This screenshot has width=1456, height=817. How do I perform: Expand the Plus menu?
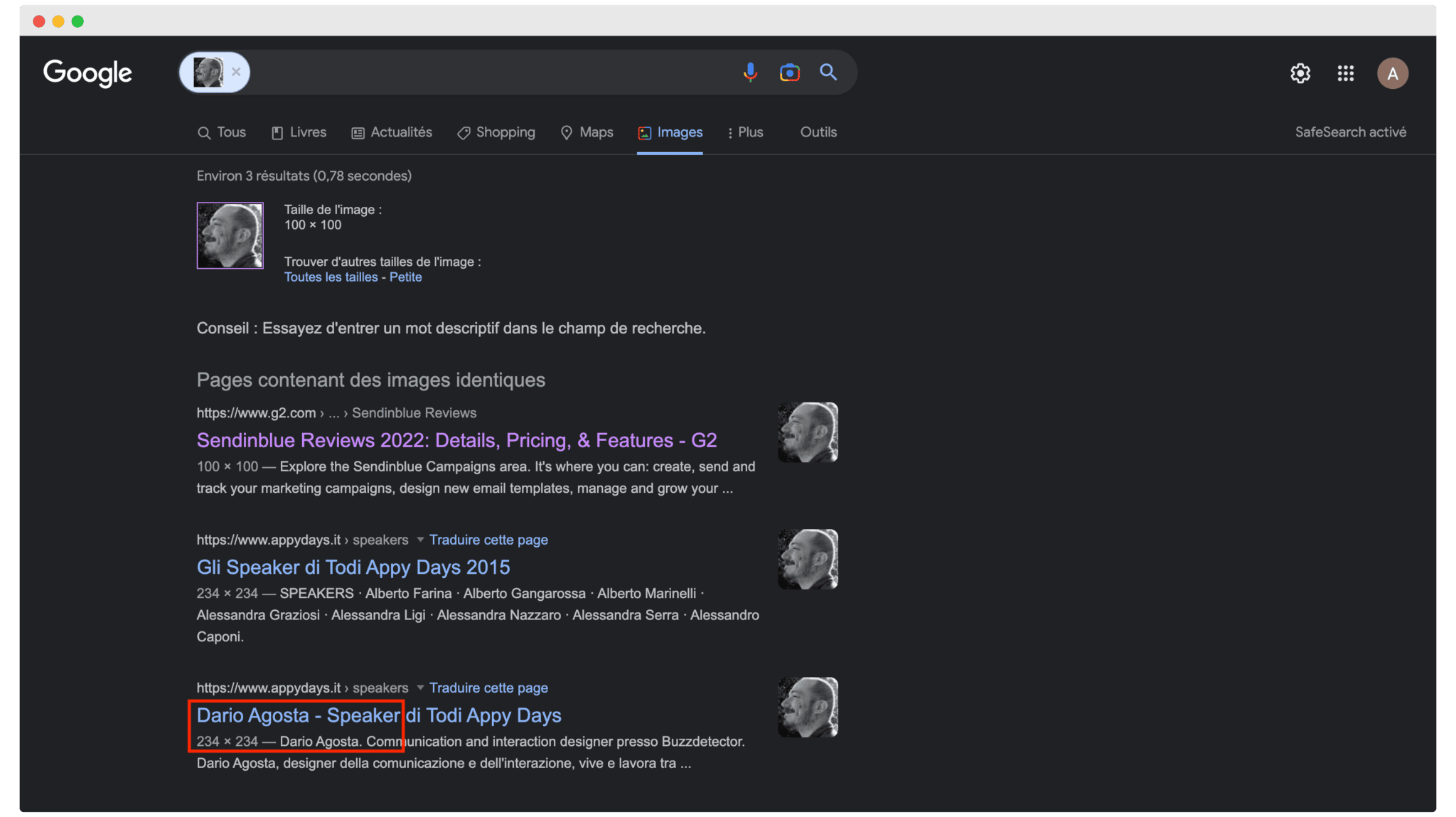coord(745,132)
